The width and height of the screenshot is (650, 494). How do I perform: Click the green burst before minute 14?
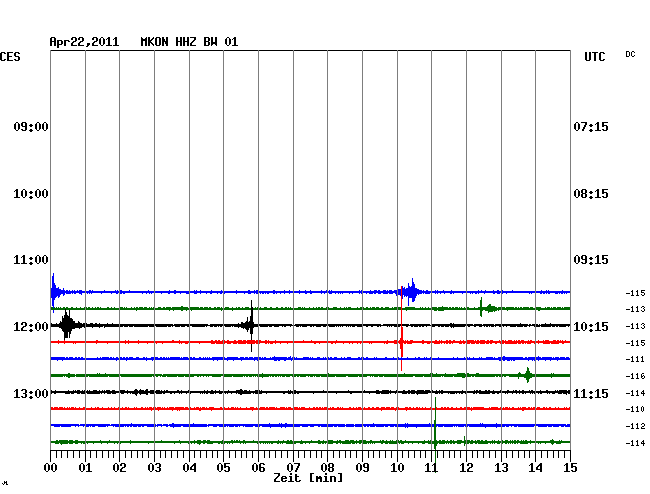point(527,375)
